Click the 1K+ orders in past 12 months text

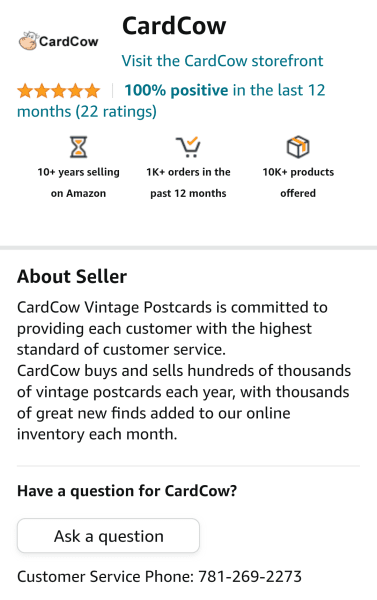click(188, 183)
